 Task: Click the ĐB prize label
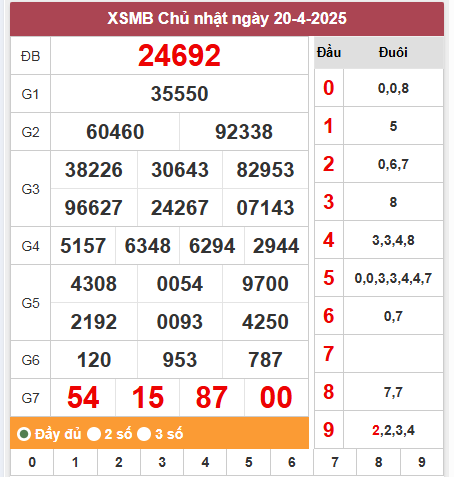[x=30, y=56]
